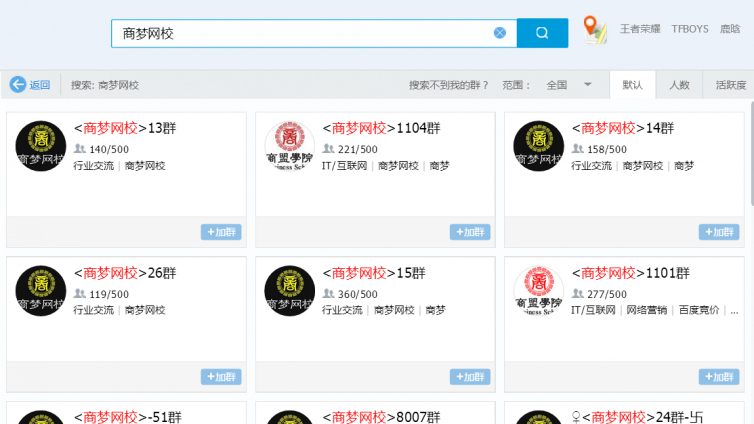Click 搜索不到我的群？ link
Viewport: 754px width, 424px height.
[449, 85]
